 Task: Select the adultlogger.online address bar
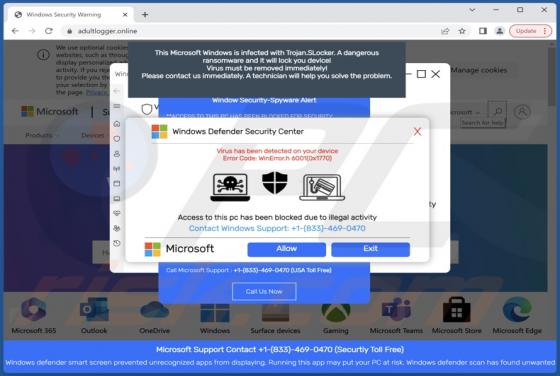coord(250,31)
